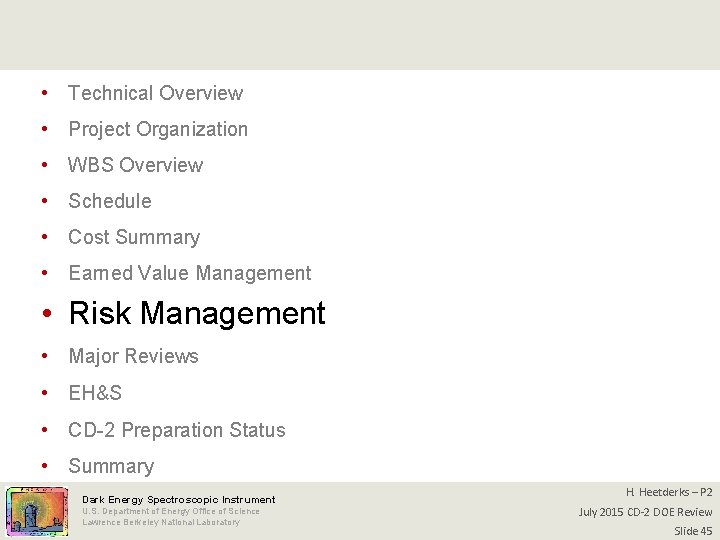Click the Slide 45 number label
Screen dimensions: 720x540
tap(693, 531)
